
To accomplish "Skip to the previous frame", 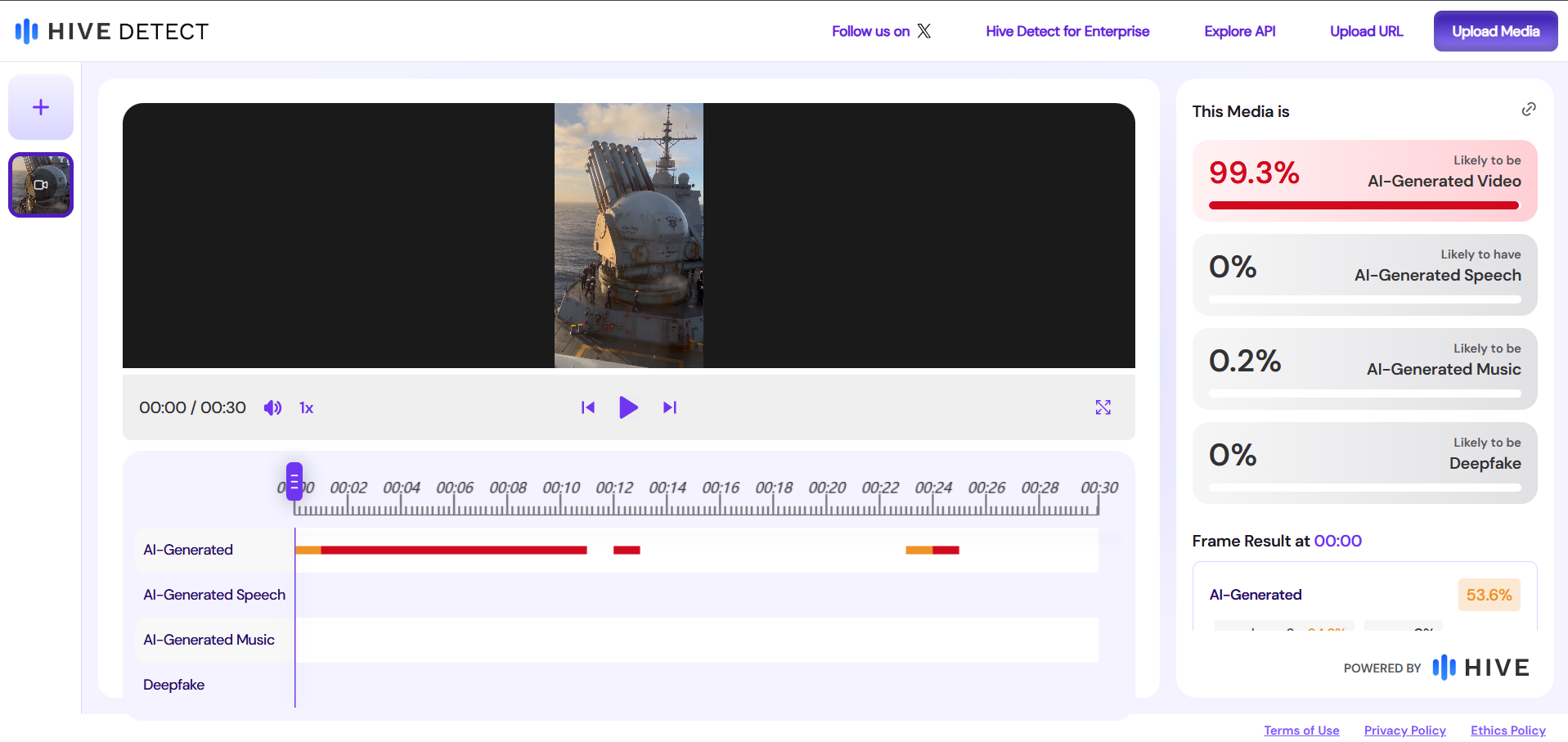I will click(x=587, y=407).
